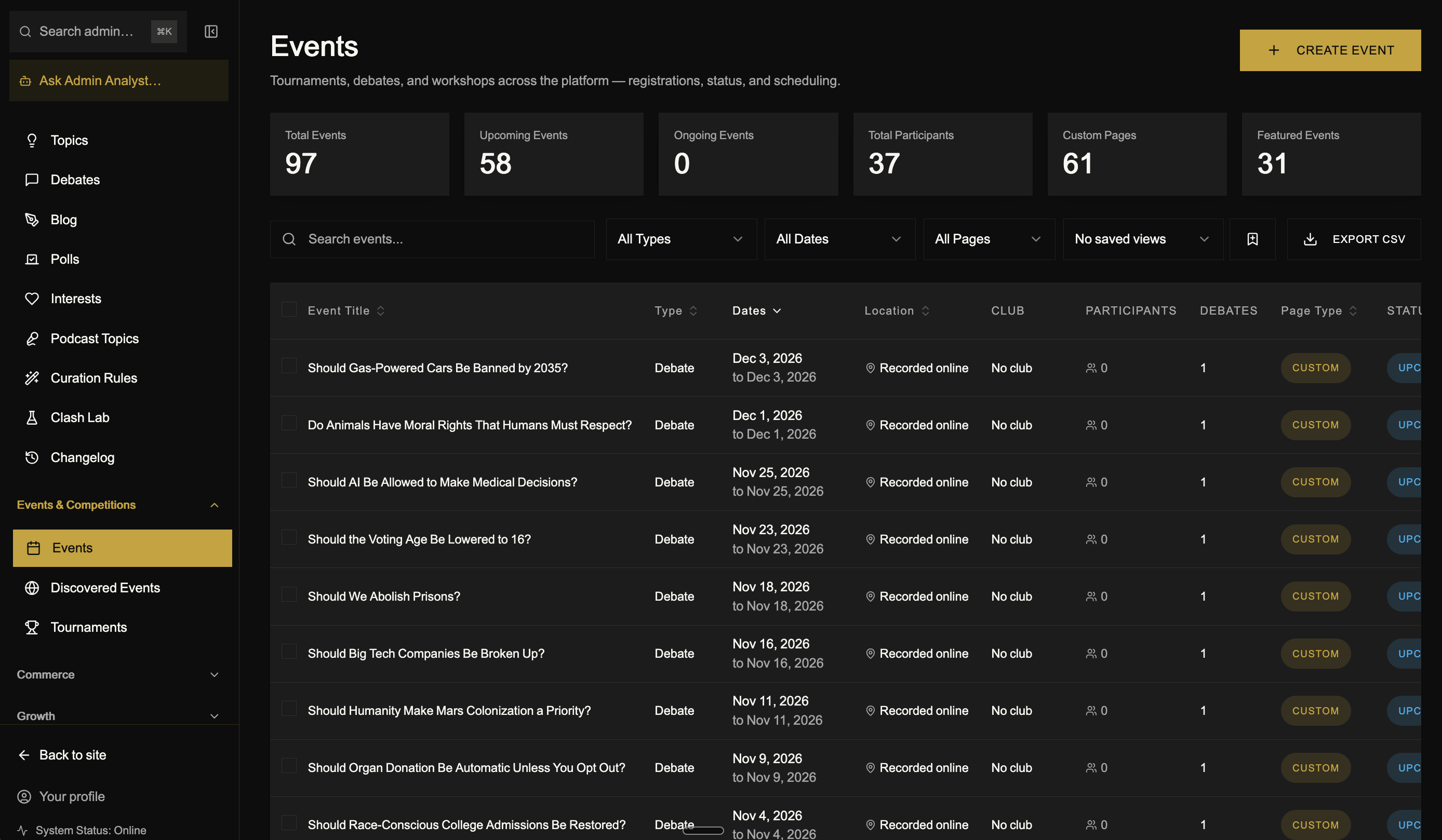
Task: Open the No saved views dropdown
Action: coord(1143,239)
